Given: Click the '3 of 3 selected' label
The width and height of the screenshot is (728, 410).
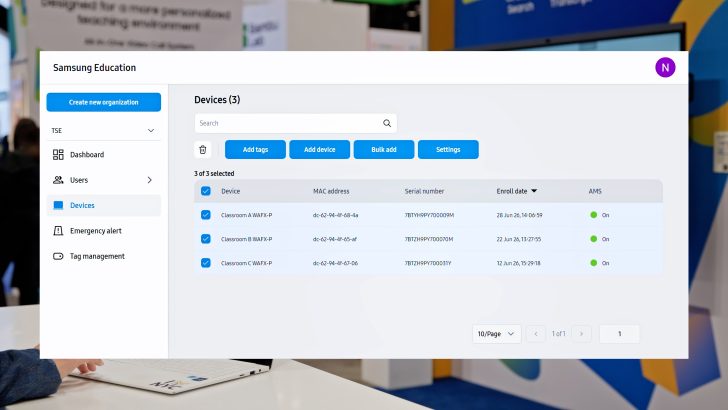Looking at the screenshot, I should point(214,173).
